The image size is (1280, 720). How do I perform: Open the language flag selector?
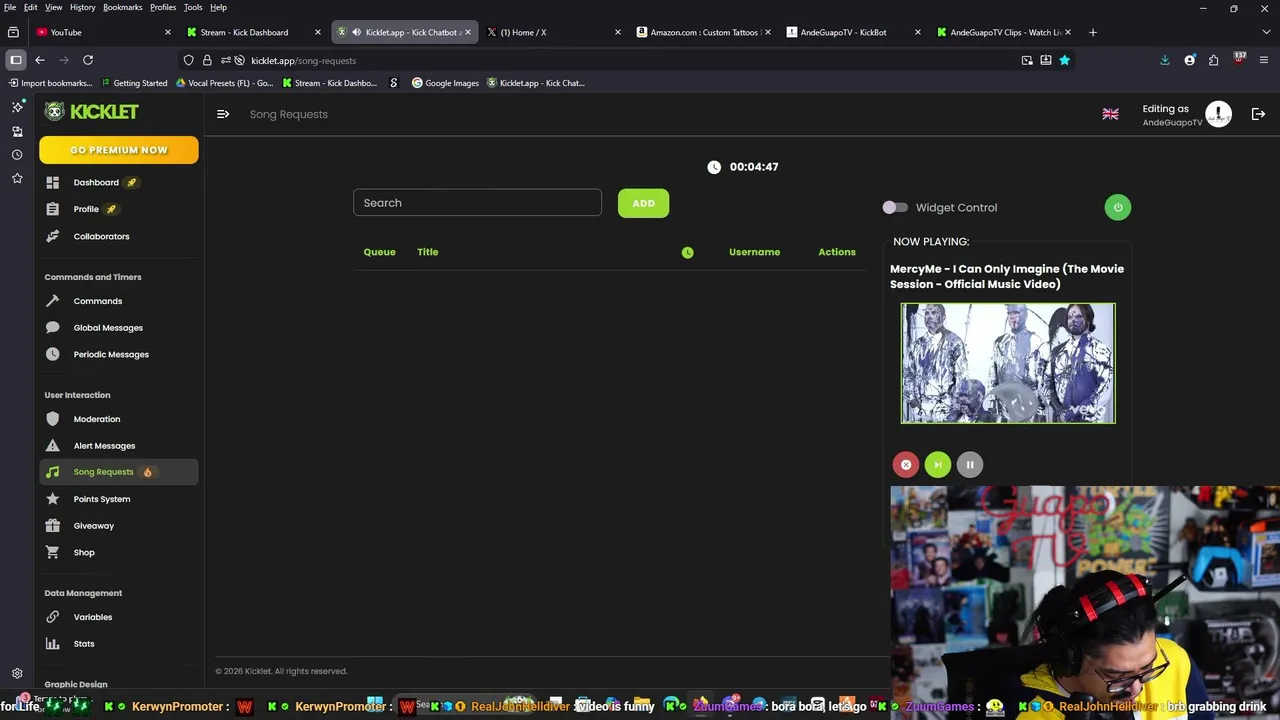[x=1110, y=114]
